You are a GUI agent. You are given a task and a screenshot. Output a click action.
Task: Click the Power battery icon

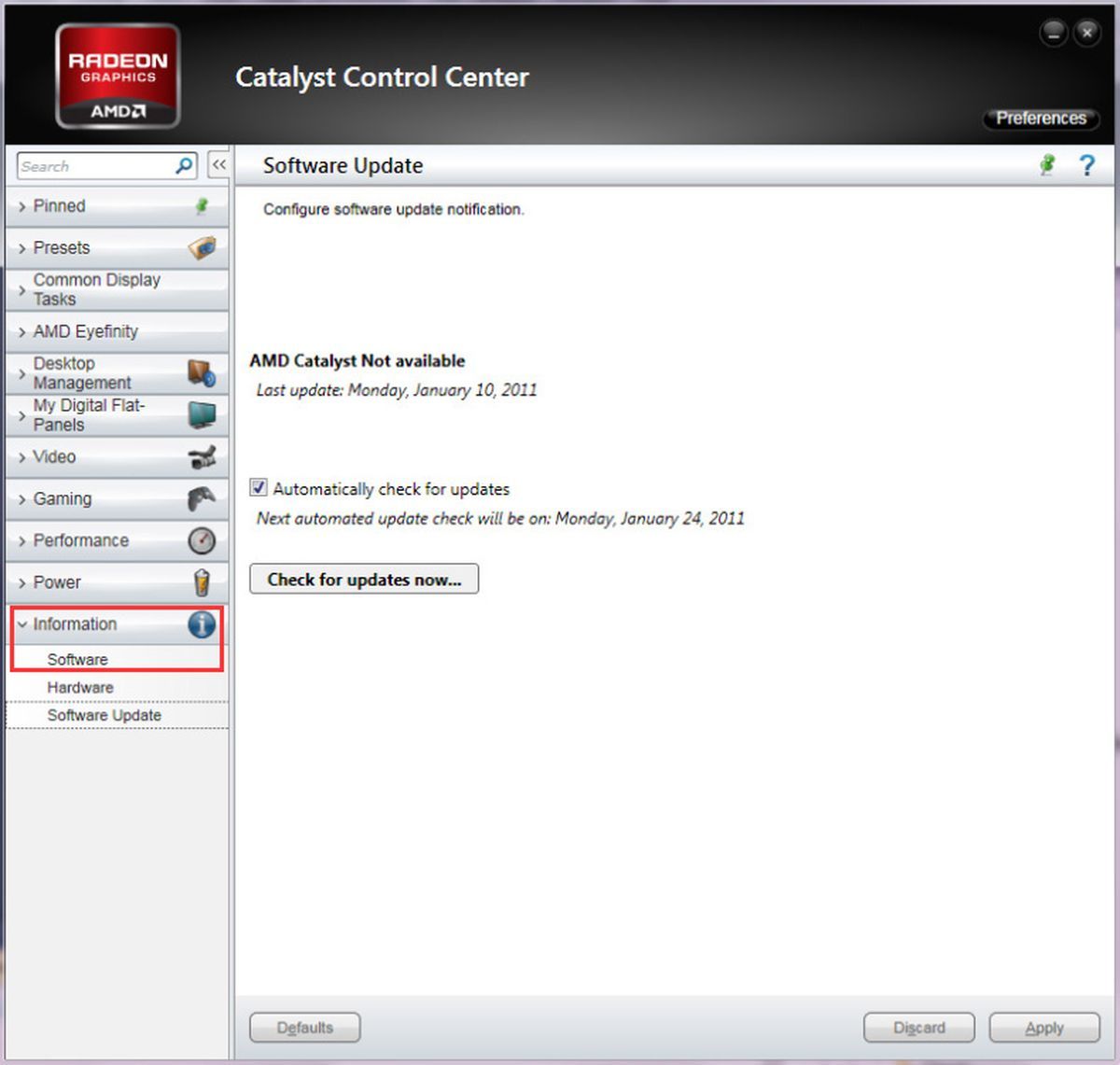point(202,582)
